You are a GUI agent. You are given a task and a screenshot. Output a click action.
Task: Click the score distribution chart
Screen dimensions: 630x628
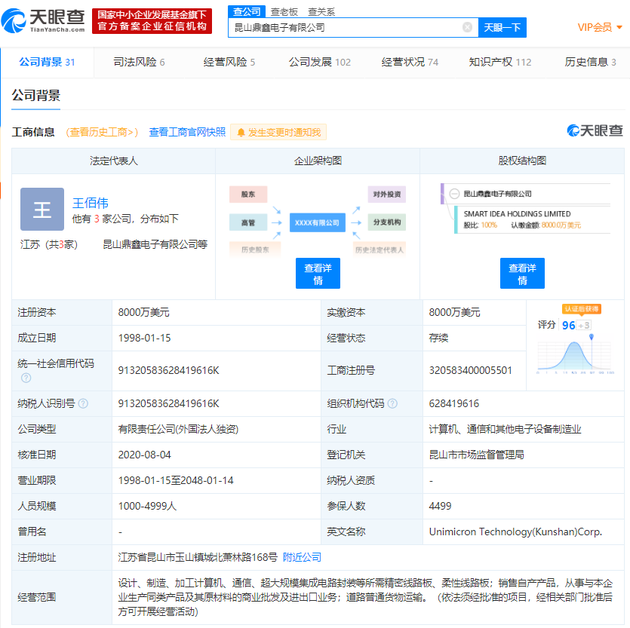click(574, 356)
